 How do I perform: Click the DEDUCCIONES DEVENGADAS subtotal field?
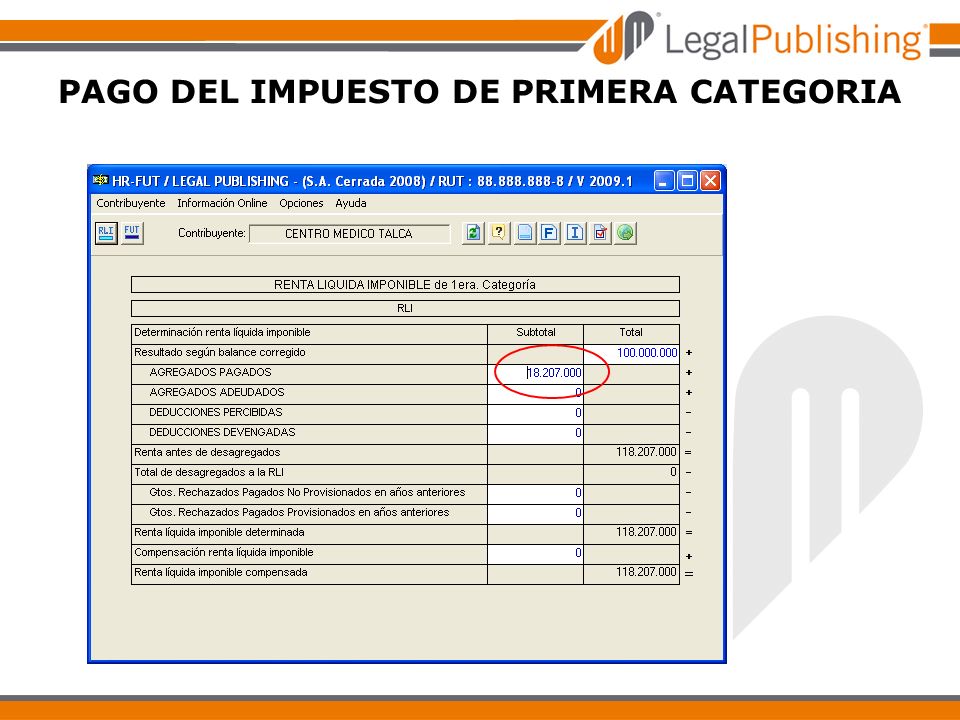click(x=535, y=433)
